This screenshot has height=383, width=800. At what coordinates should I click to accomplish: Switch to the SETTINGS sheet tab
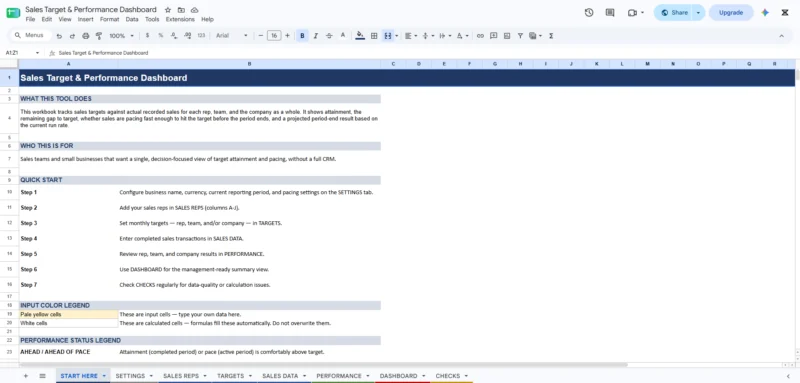[x=130, y=376]
